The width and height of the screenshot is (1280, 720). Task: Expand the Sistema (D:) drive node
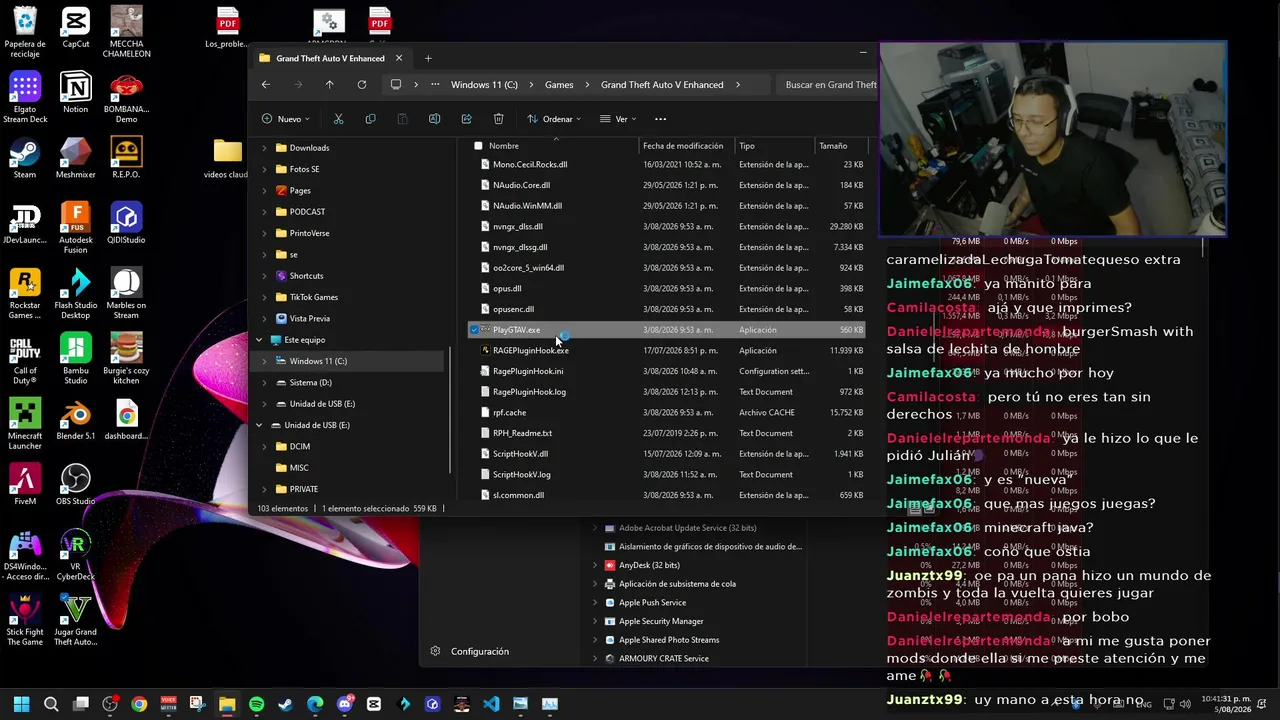[264, 382]
